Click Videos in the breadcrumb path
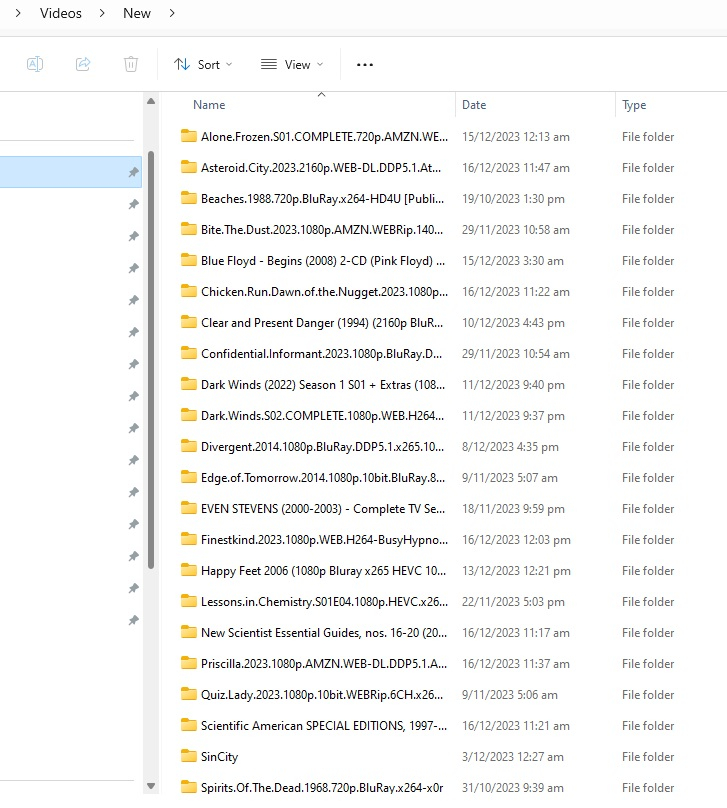Screen dimensions: 727x808 tap(61, 13)
